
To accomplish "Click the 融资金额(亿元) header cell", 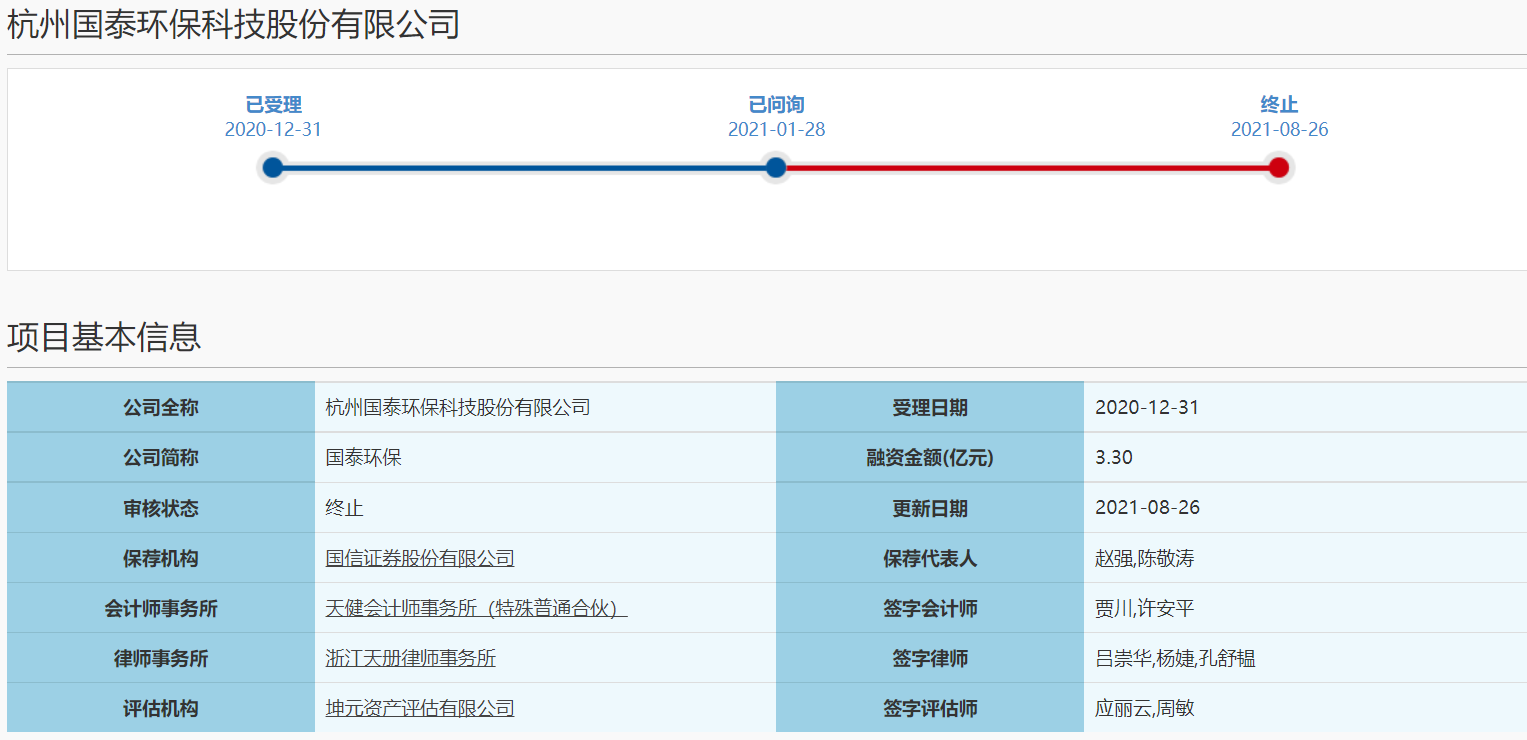I will tap(930, 458).
